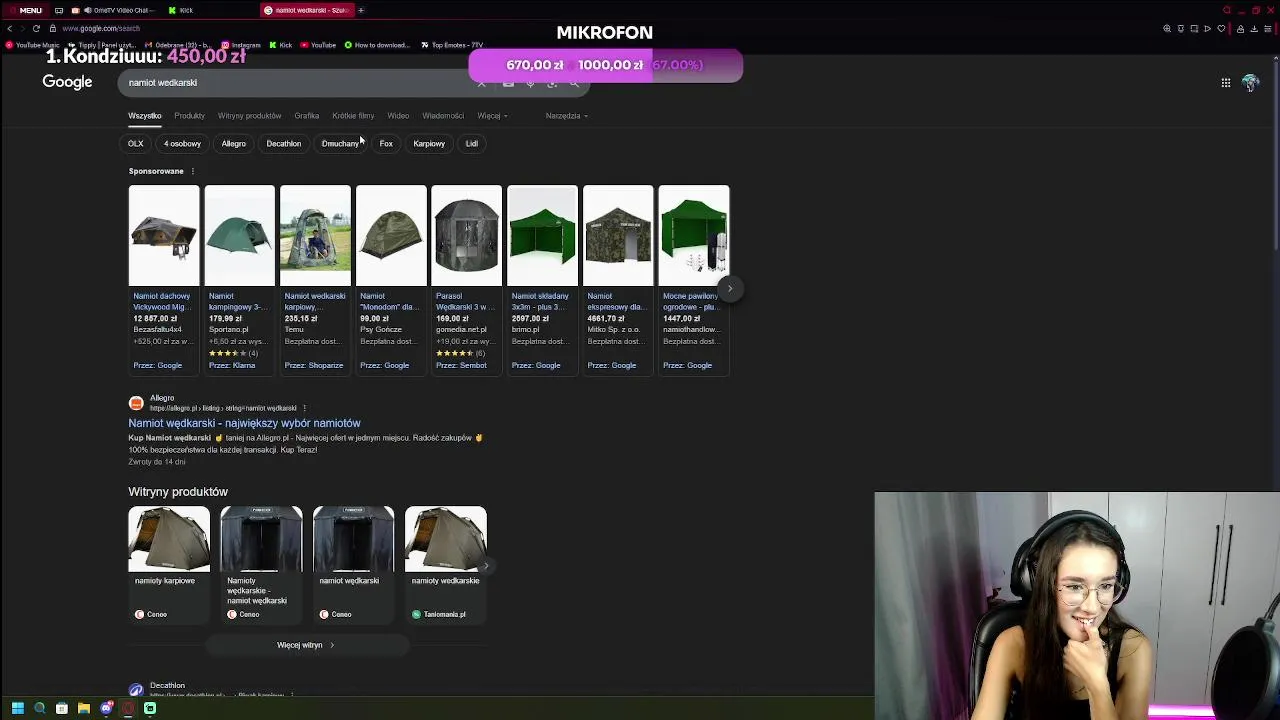Open the YouTube Music bookmark
The image size is (1280, 720).
pyautogui.click(x=33, y=45)
